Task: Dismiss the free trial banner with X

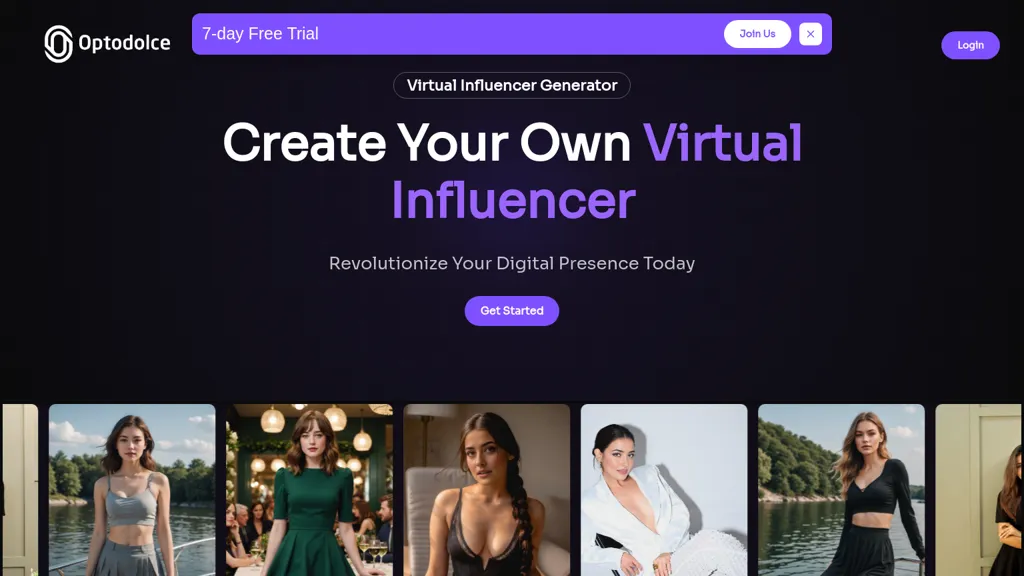Action: tap(810, 34)
